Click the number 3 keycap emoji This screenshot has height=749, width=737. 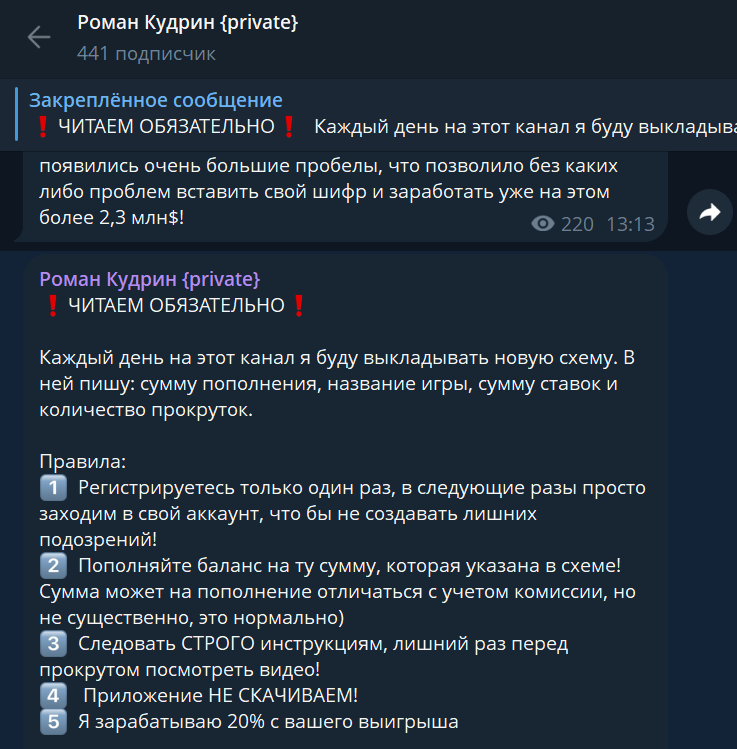(53, 643)
